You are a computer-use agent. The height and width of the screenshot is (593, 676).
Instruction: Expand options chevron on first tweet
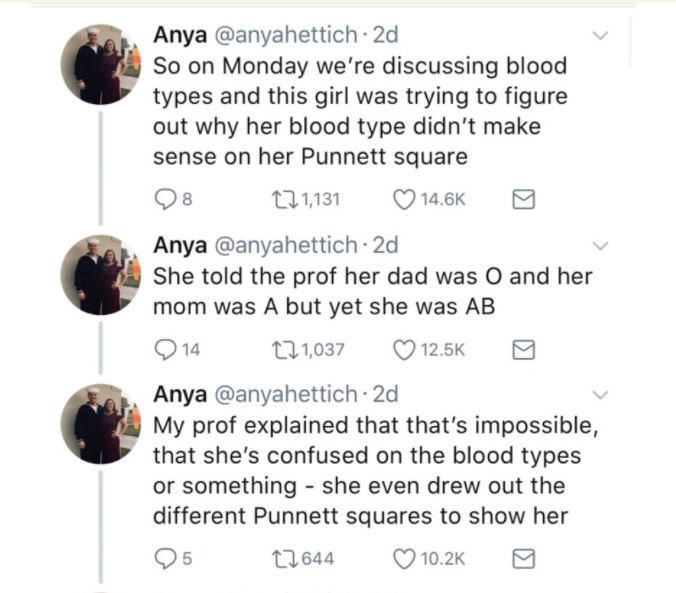tap(600, 36)
